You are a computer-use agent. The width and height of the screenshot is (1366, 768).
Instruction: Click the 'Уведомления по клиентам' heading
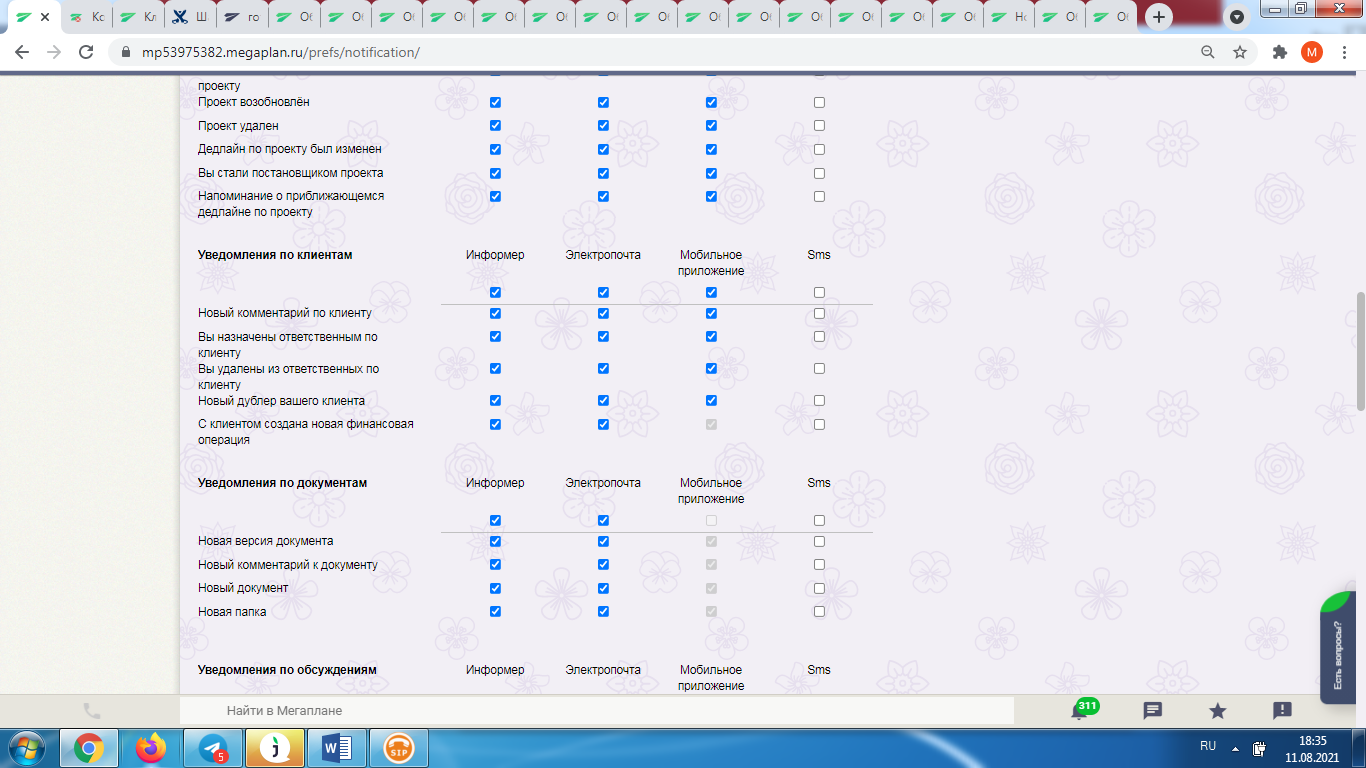[275, 255]
